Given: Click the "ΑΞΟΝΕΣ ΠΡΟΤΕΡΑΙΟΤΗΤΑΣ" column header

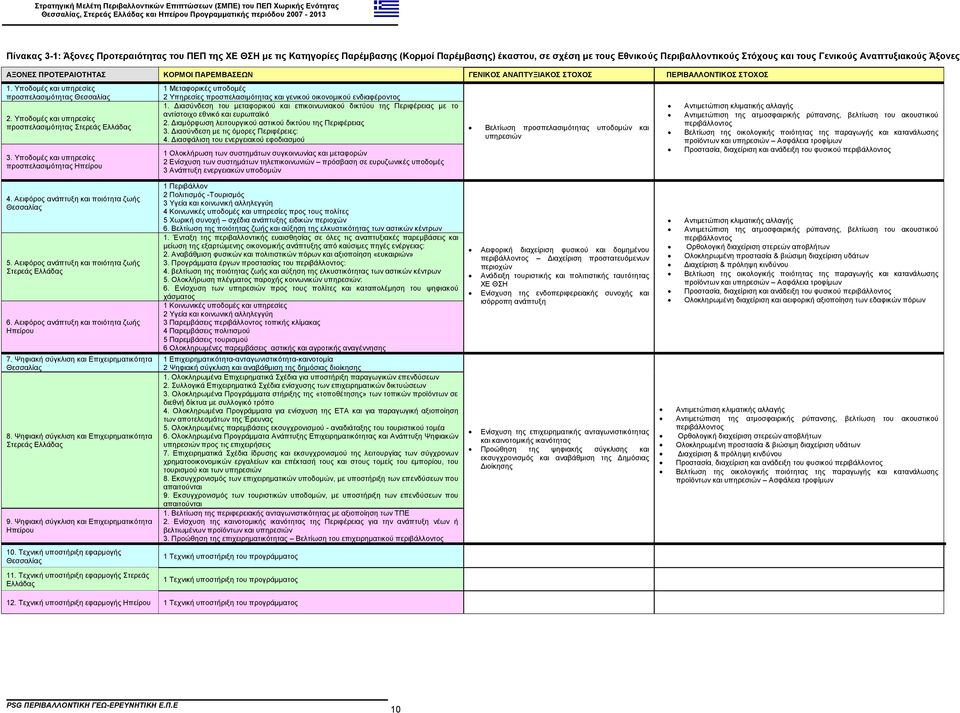Looking at the screenshot, I should pos(80,75).
